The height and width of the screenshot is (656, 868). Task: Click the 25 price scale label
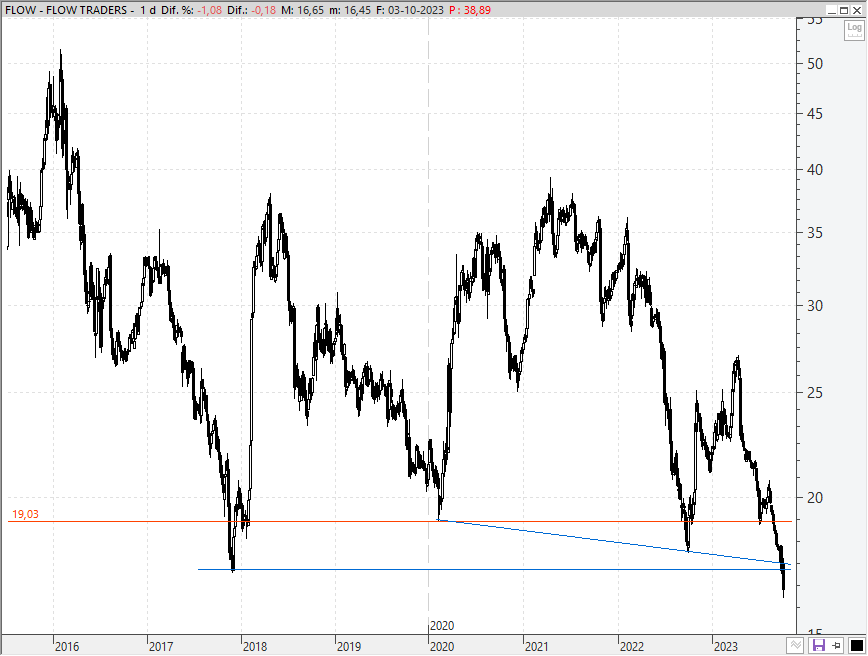[x=815, y=393]
